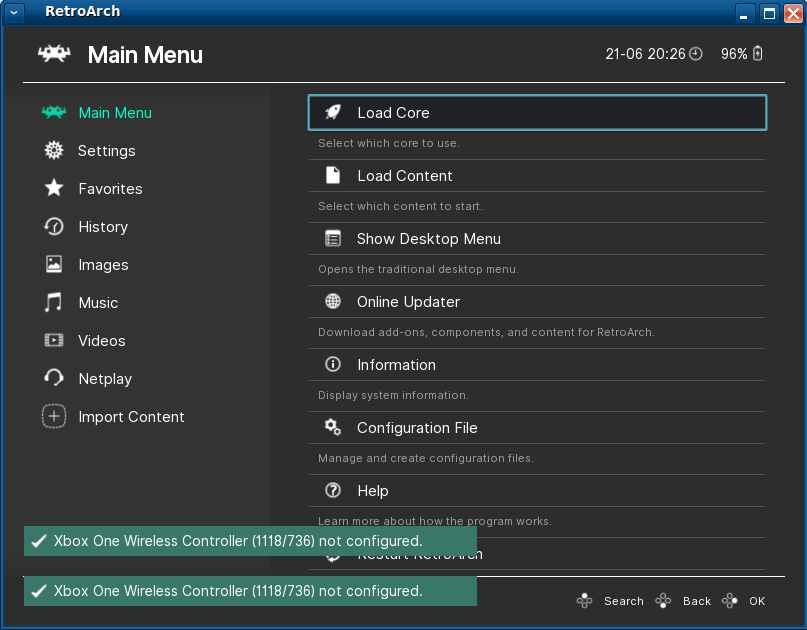The height and width of the screenshot is (630, 807).
Task: Open Favorites using the star icon
Action: click(x=54, y=188)
